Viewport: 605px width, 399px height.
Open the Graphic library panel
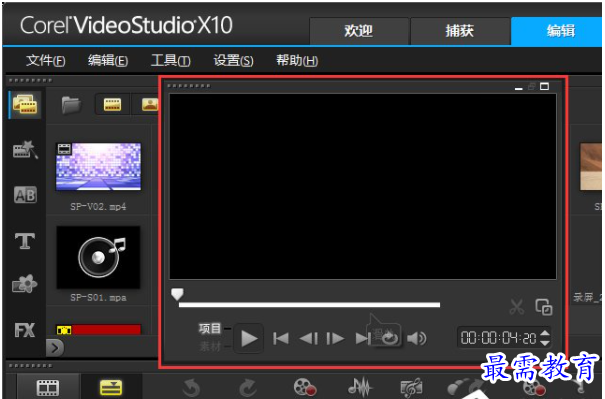point(25,284)
